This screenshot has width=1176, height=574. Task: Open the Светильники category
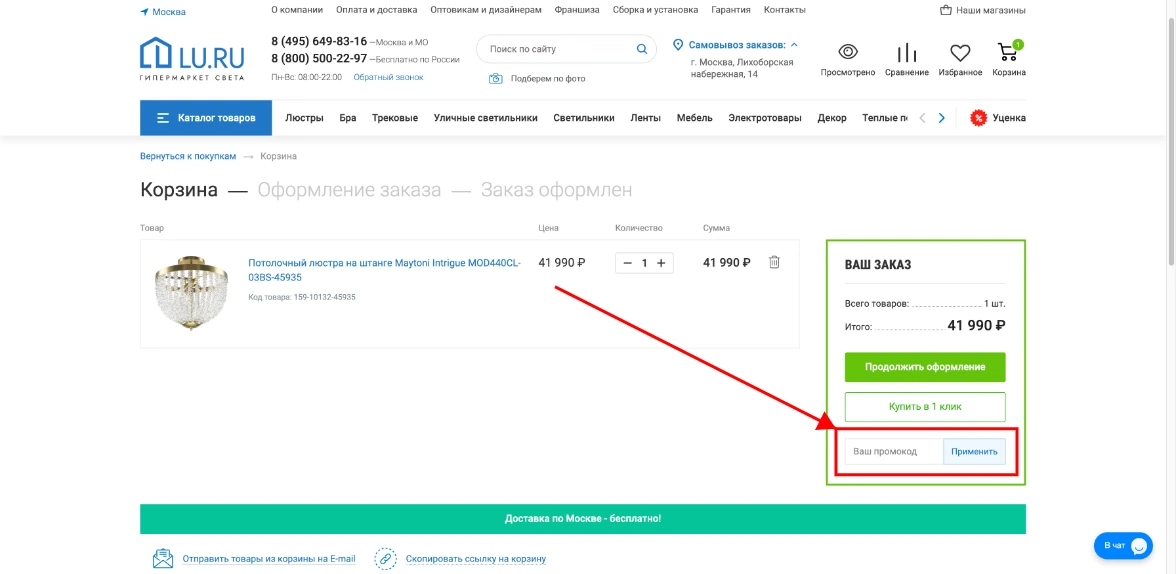(584, 118)
